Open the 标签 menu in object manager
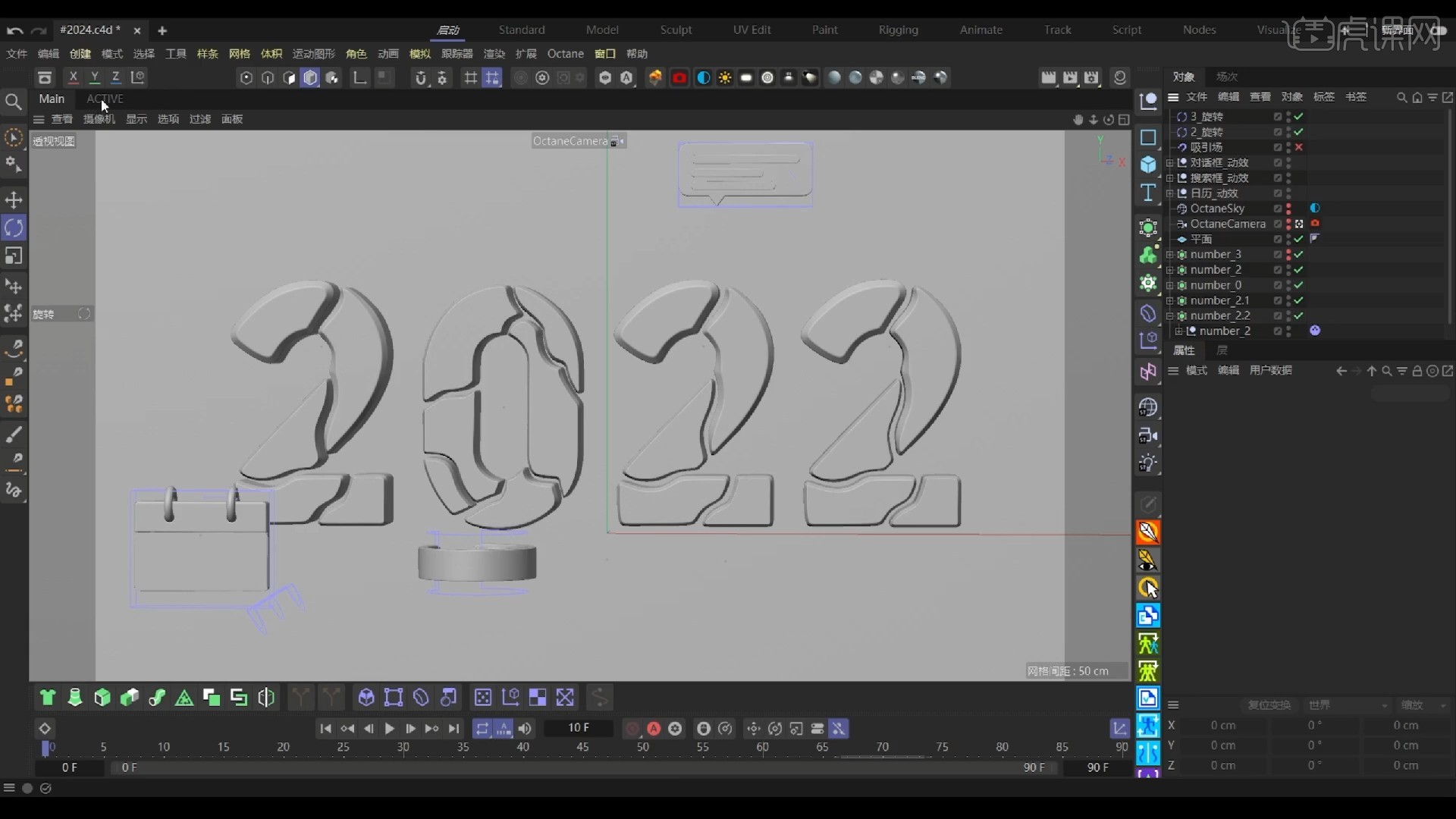Viewport: 1456px width, 819px height. (x=1324, y=97)
